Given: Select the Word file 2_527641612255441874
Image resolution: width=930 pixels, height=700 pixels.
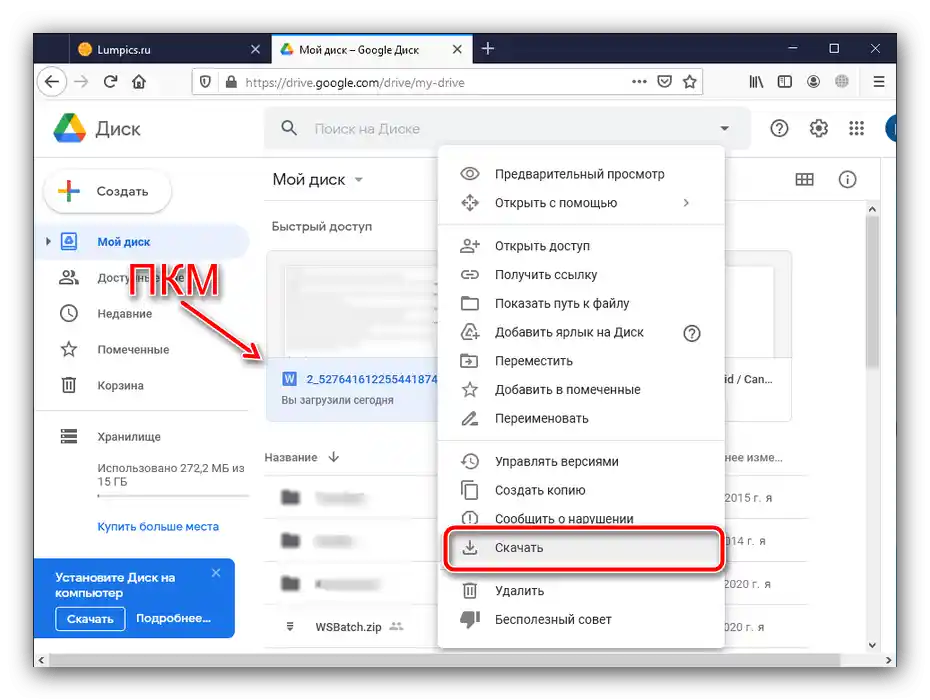Looking at the screenshot, I should coord(353,389).
